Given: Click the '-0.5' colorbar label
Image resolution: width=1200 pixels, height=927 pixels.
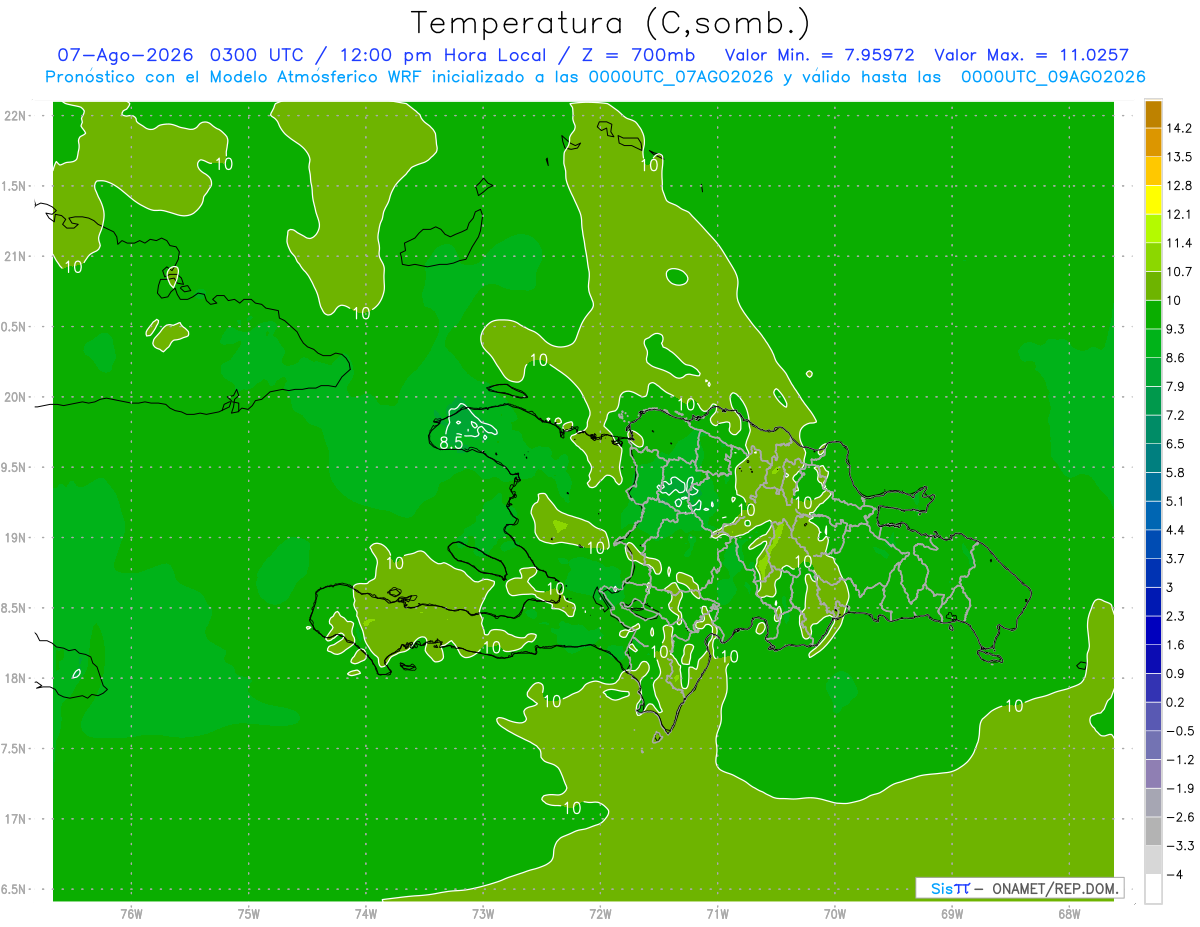Looking at the screenshot, I should click(1180, 731).
